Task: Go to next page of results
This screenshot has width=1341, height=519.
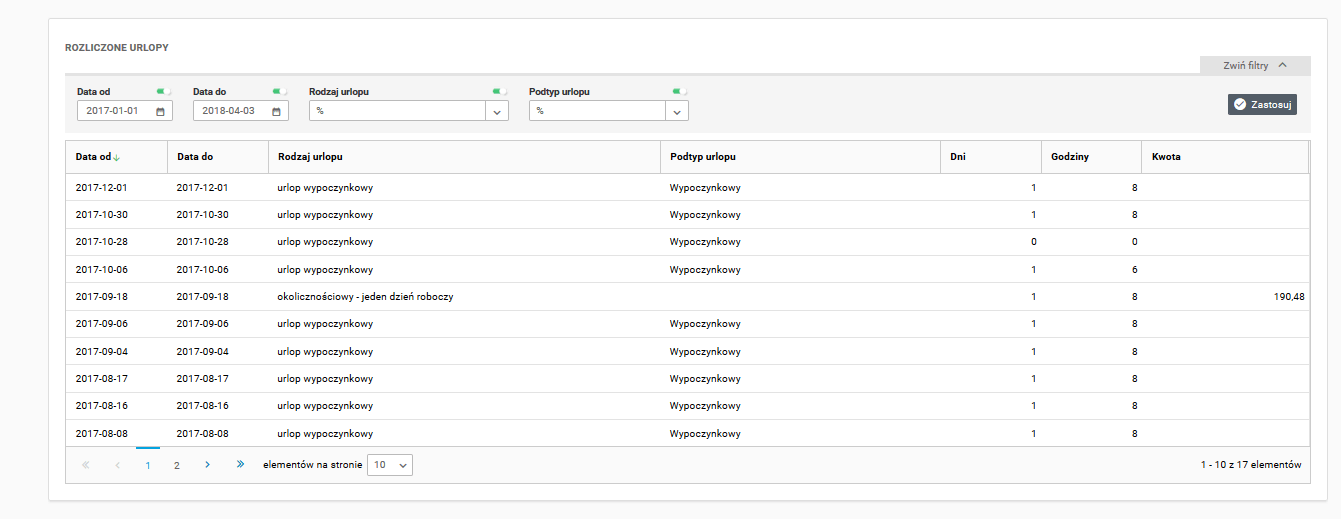Action: (207, 465)
